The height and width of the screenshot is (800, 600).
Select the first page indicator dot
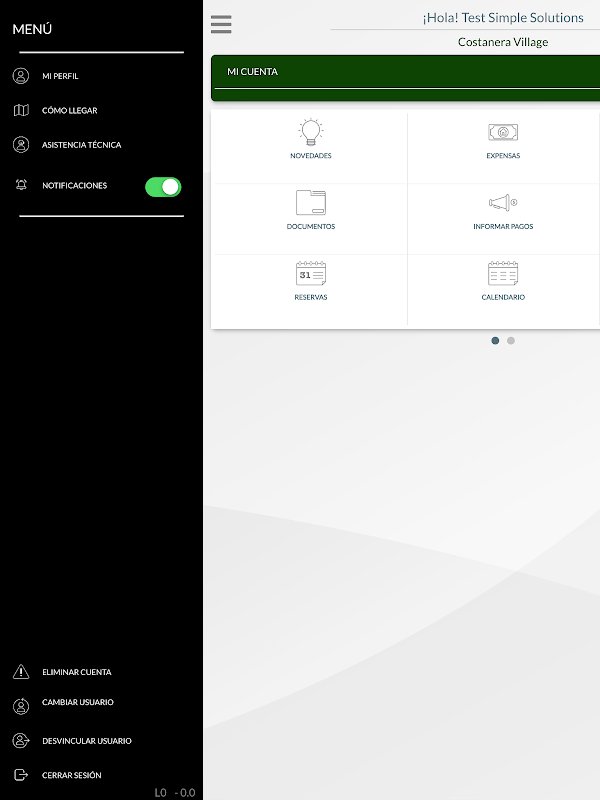pyautogui.click(x=495, y=340)
